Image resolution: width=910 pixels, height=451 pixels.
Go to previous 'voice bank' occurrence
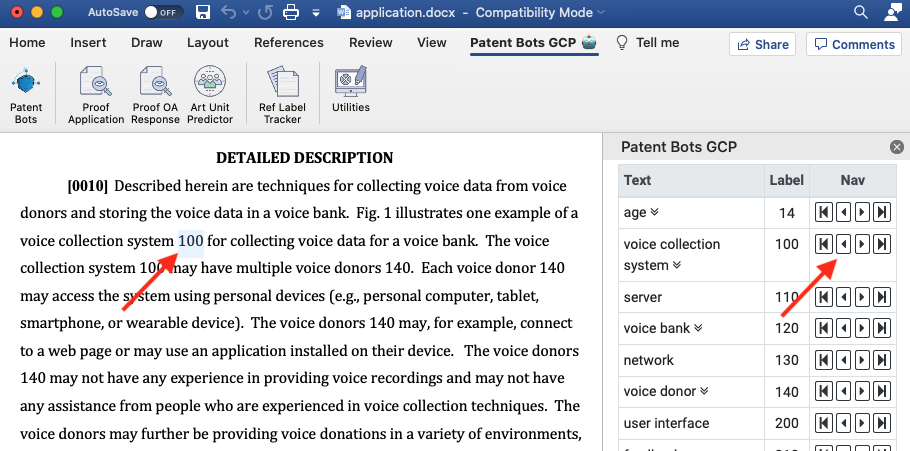point(843,329)
